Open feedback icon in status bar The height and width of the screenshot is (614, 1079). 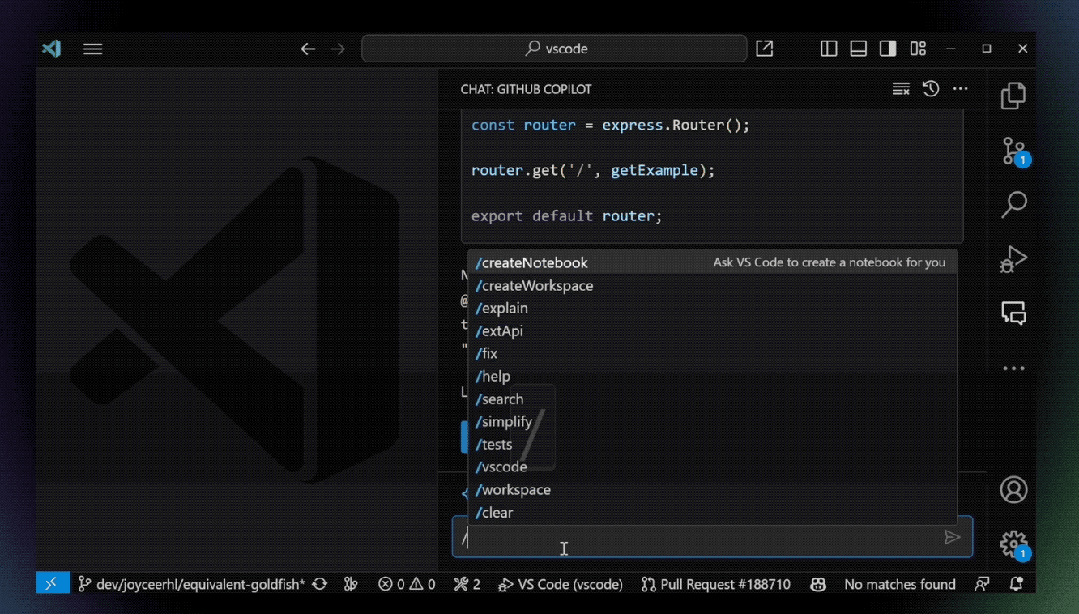tap(982, 584)
